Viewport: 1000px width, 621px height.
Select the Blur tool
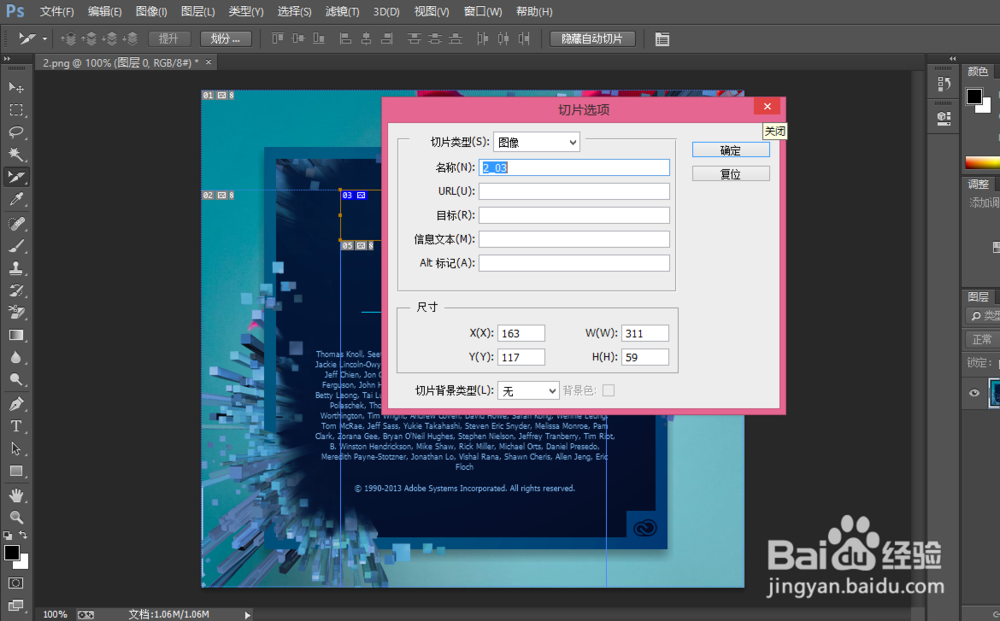click(x=16, y=357)
